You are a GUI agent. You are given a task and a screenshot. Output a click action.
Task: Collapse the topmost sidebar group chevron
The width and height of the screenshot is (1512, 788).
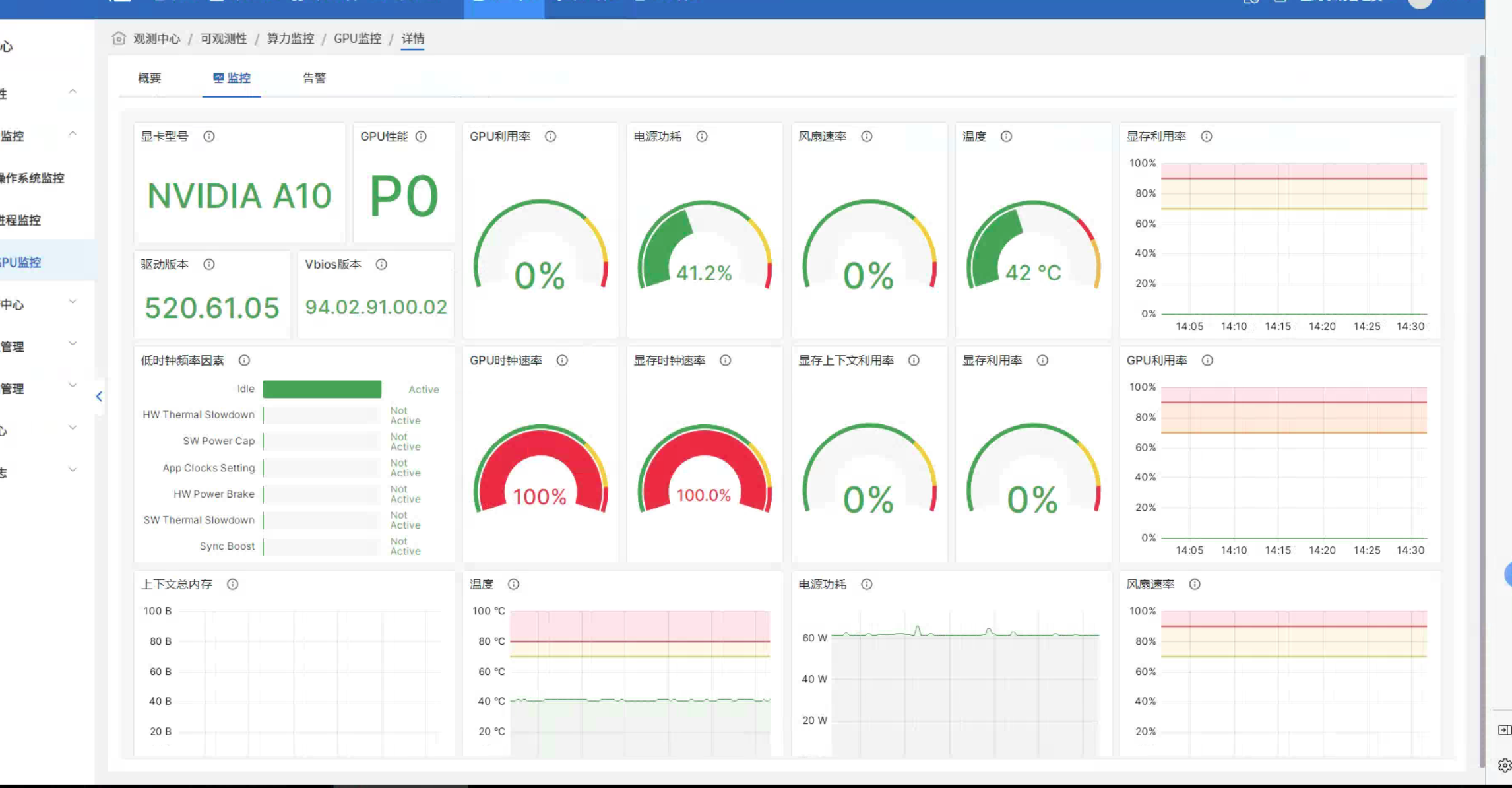(73, 92)
